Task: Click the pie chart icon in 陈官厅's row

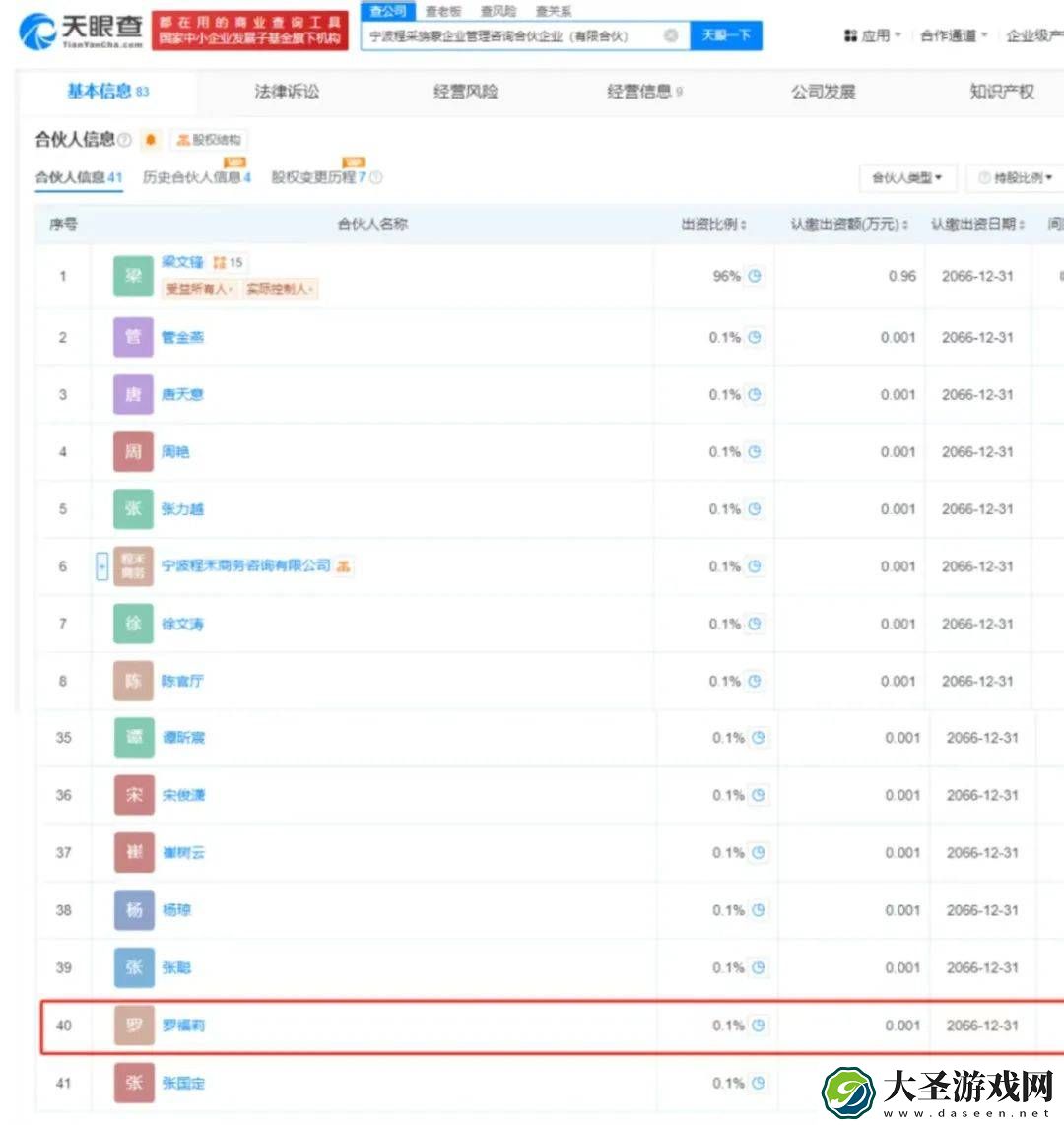Action: point(754,681)
